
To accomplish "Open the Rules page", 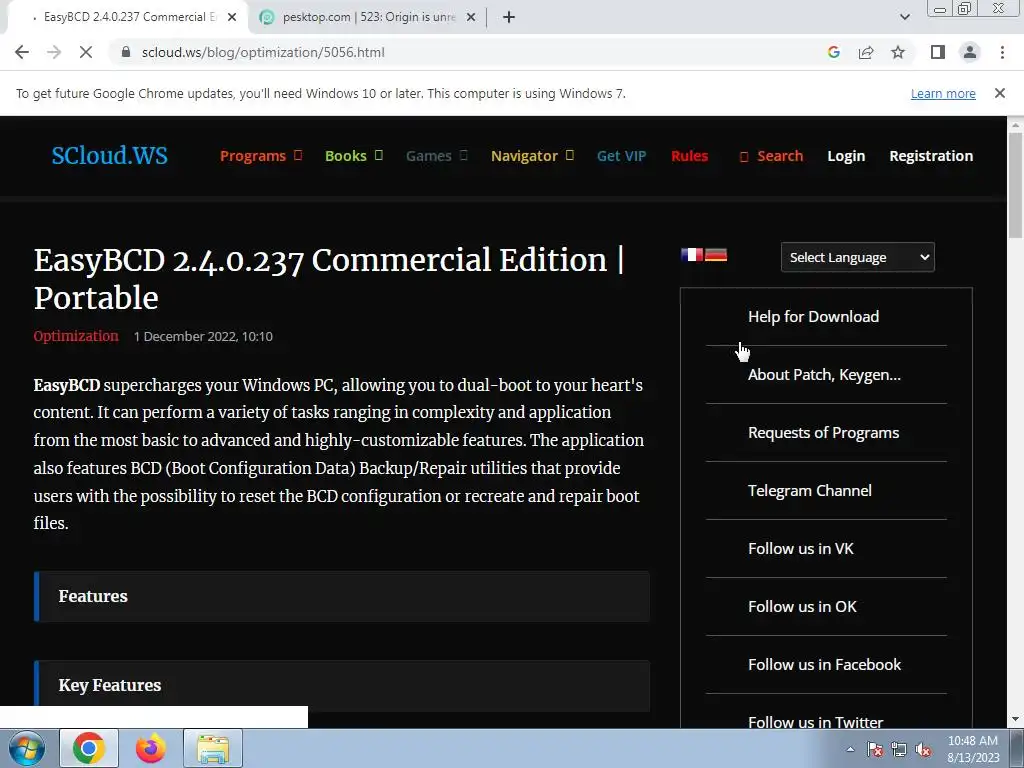I will [x=689, y=155].
